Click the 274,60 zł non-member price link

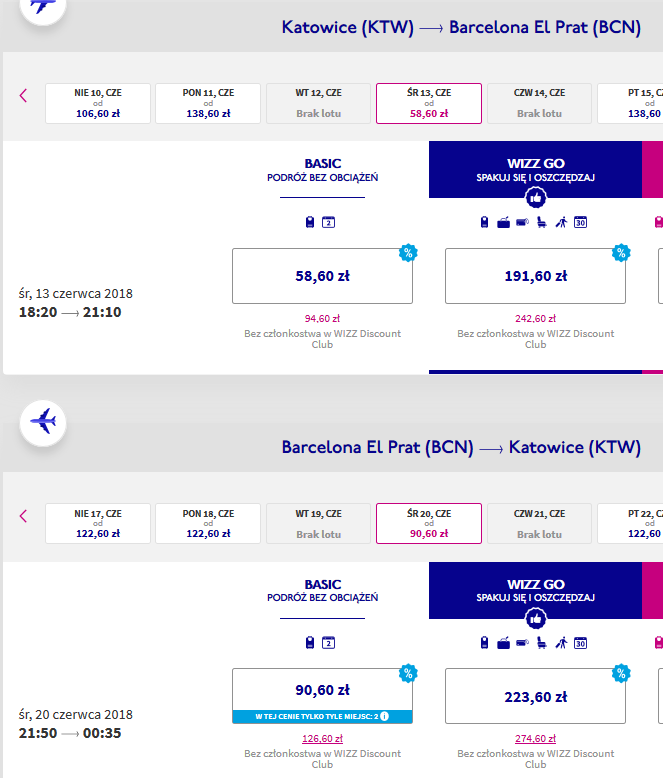(535, 738)
